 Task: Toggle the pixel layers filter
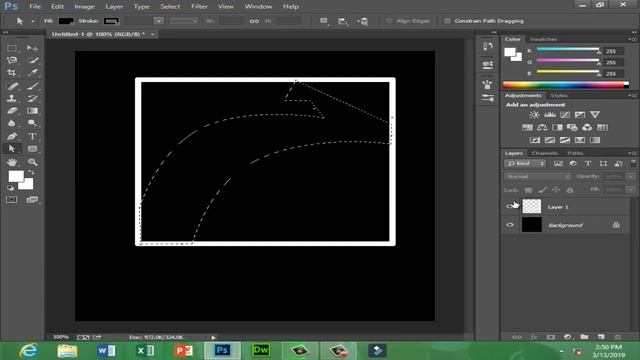558,164
